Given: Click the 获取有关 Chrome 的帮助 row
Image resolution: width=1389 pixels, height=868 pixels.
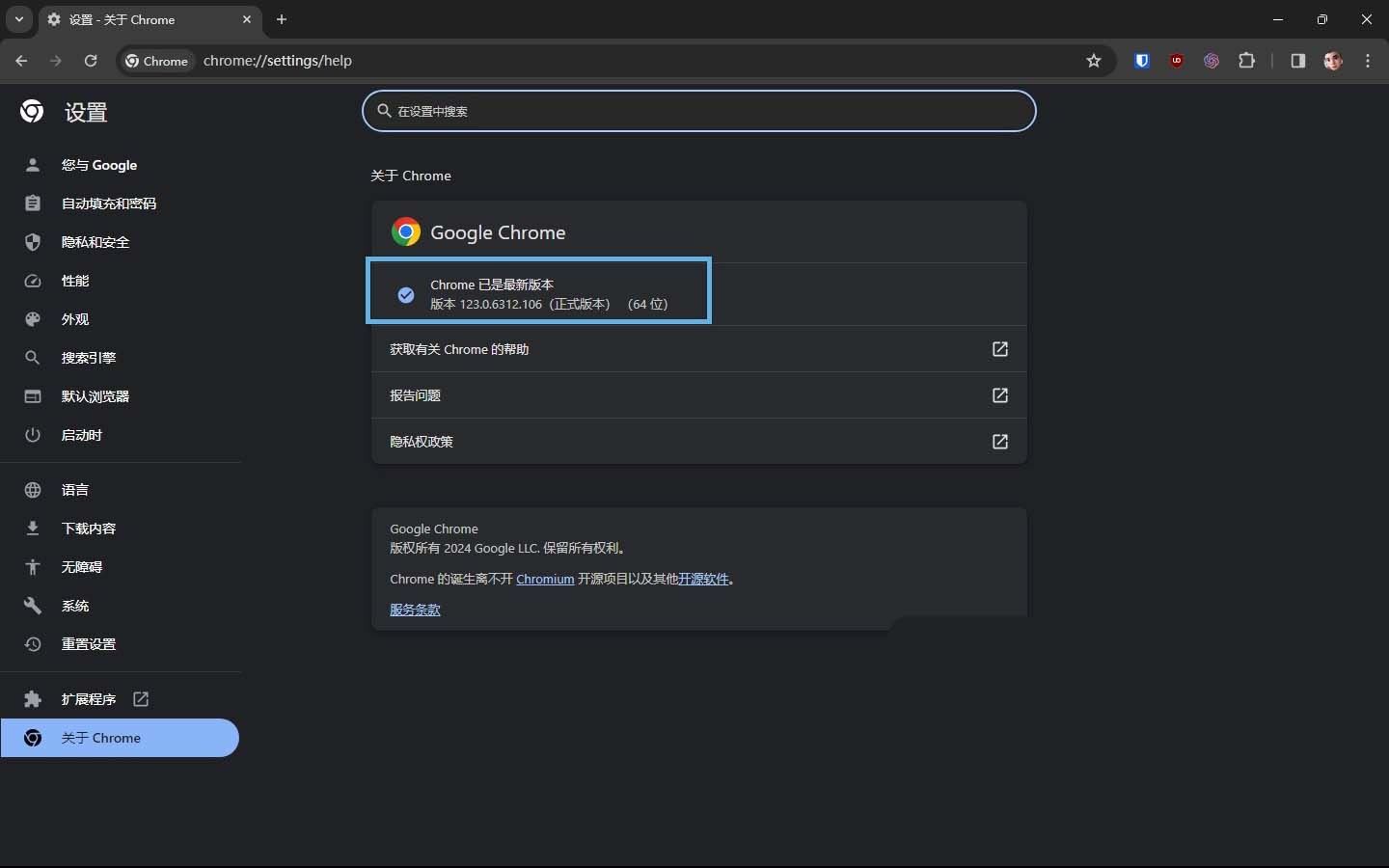Looking at the screenshot, I should point(699,349).
